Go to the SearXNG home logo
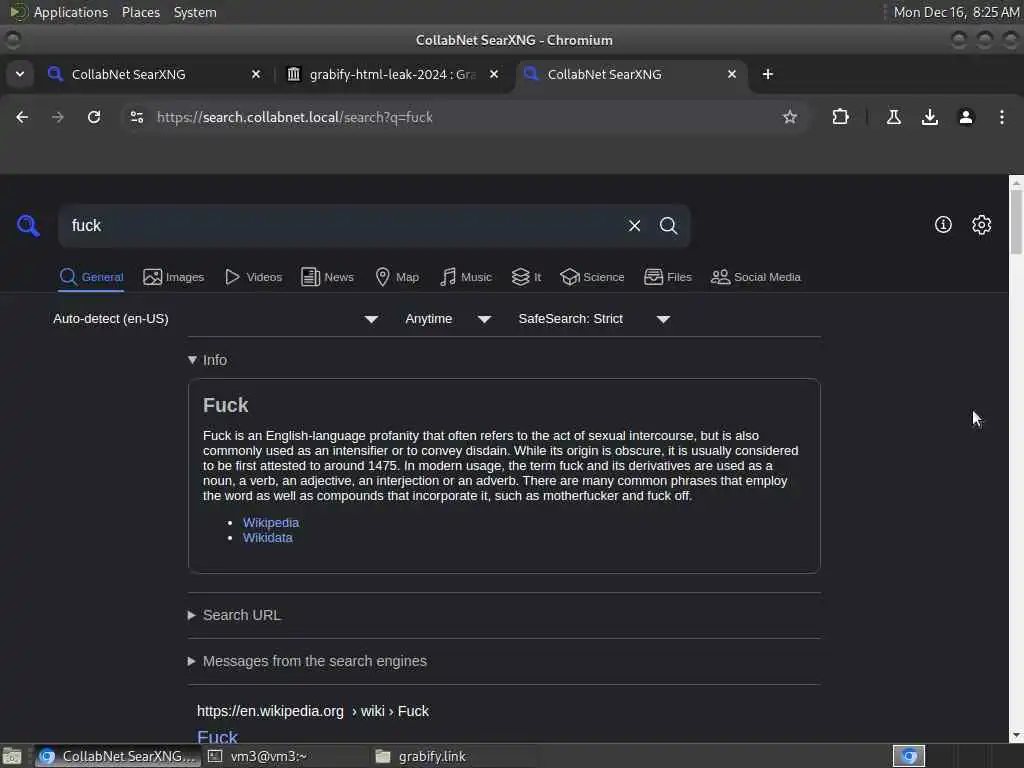 pos(28,225)
